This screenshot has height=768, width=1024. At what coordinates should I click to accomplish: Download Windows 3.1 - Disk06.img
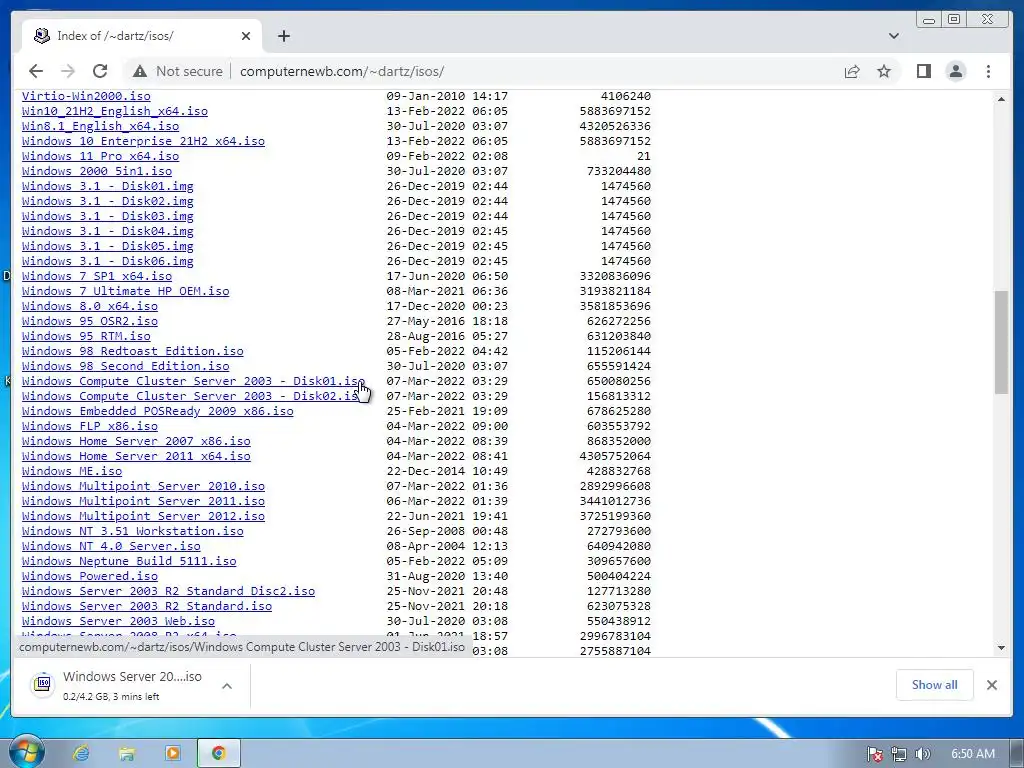pos(108,261)
